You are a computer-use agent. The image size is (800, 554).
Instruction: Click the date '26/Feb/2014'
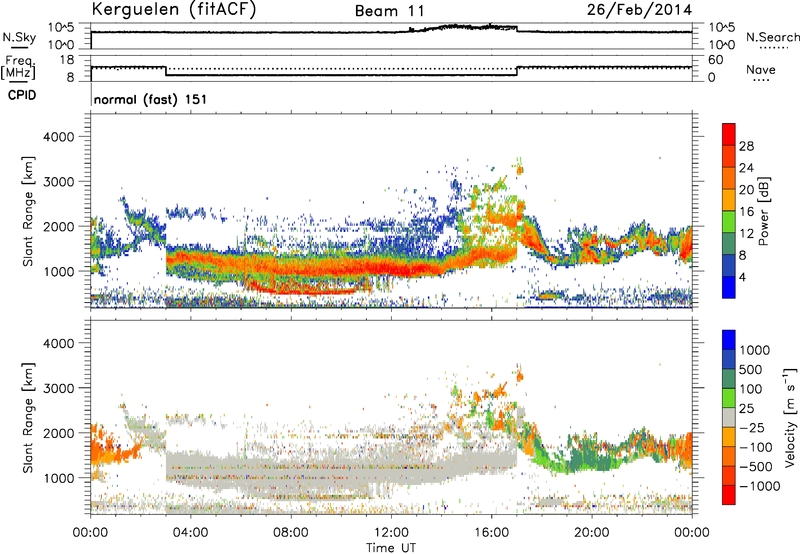[639, 10]
